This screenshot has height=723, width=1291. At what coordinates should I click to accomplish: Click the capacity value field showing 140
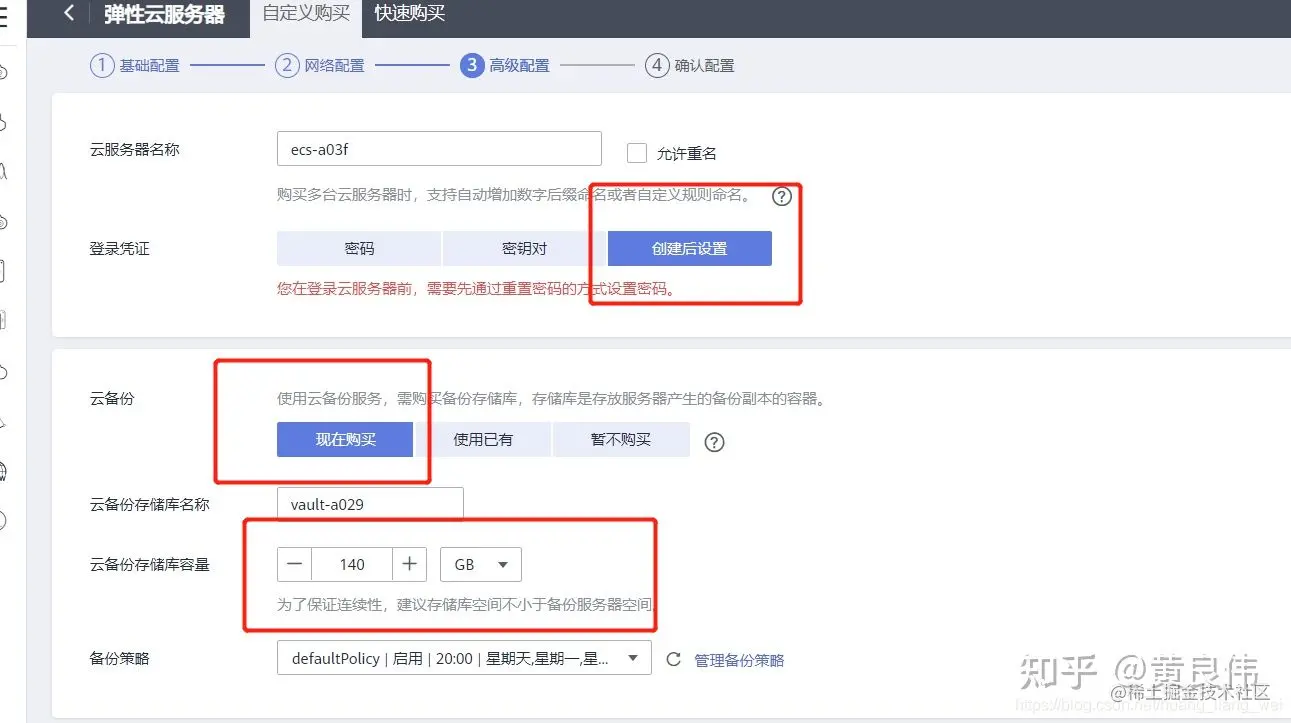(x=352, y=564)
